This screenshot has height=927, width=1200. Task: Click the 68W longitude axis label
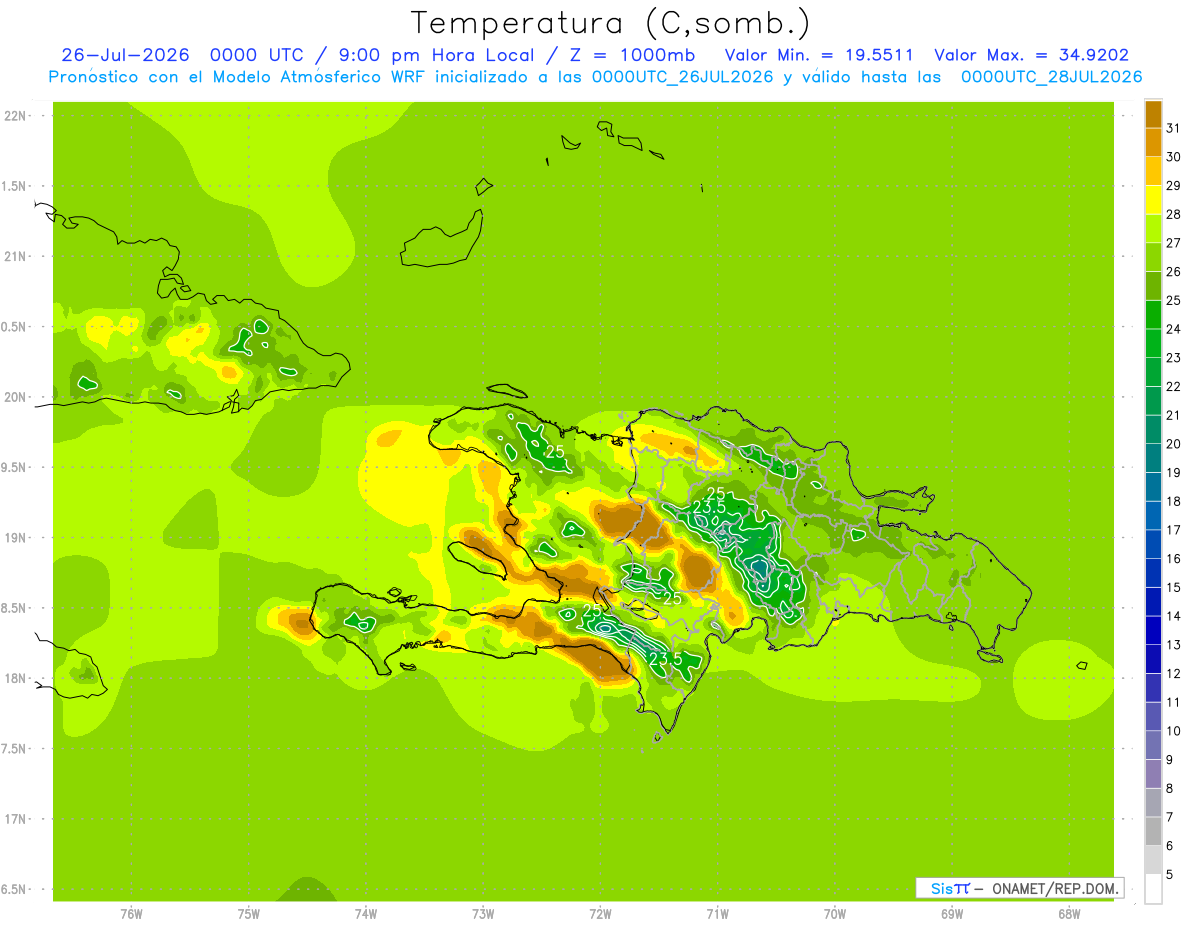(x=1068, y=913)
